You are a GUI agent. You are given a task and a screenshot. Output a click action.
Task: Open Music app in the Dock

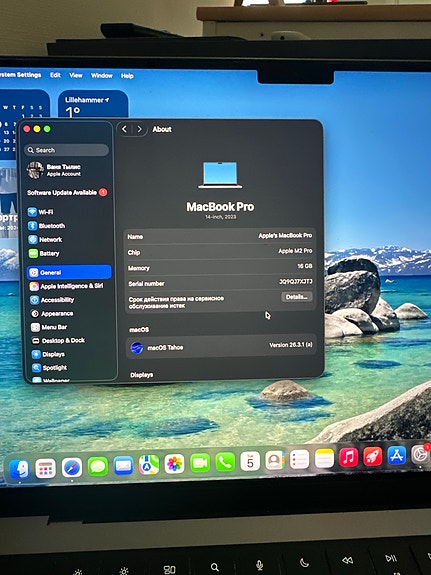pos(348,457)
